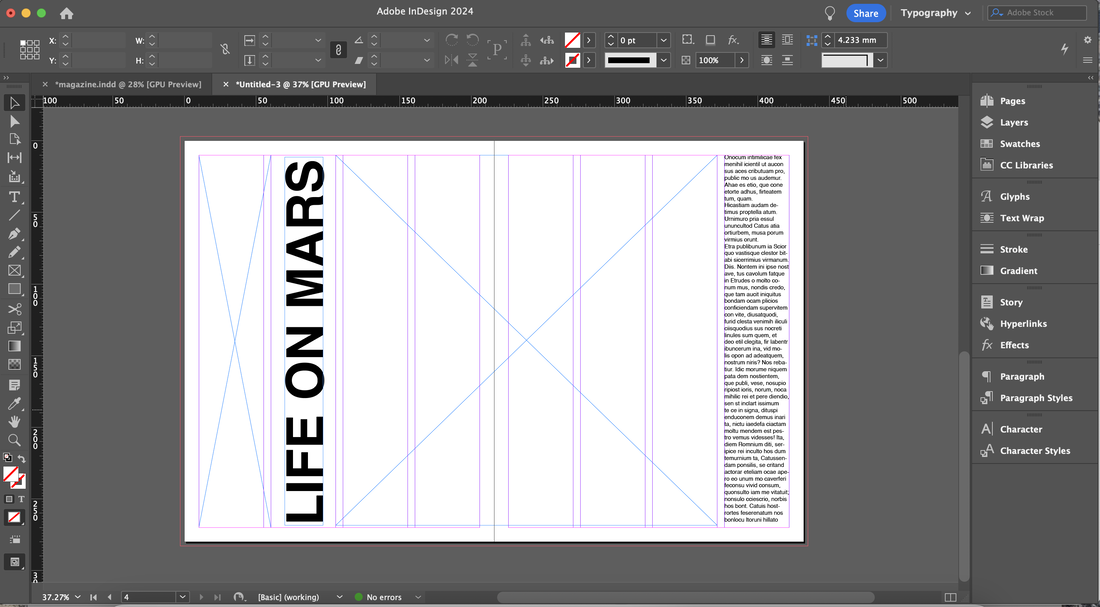Swap fill and stroke arrow
Viewport: 1100px width, 607px height.
pyautogui.click(x=22, y=459)
